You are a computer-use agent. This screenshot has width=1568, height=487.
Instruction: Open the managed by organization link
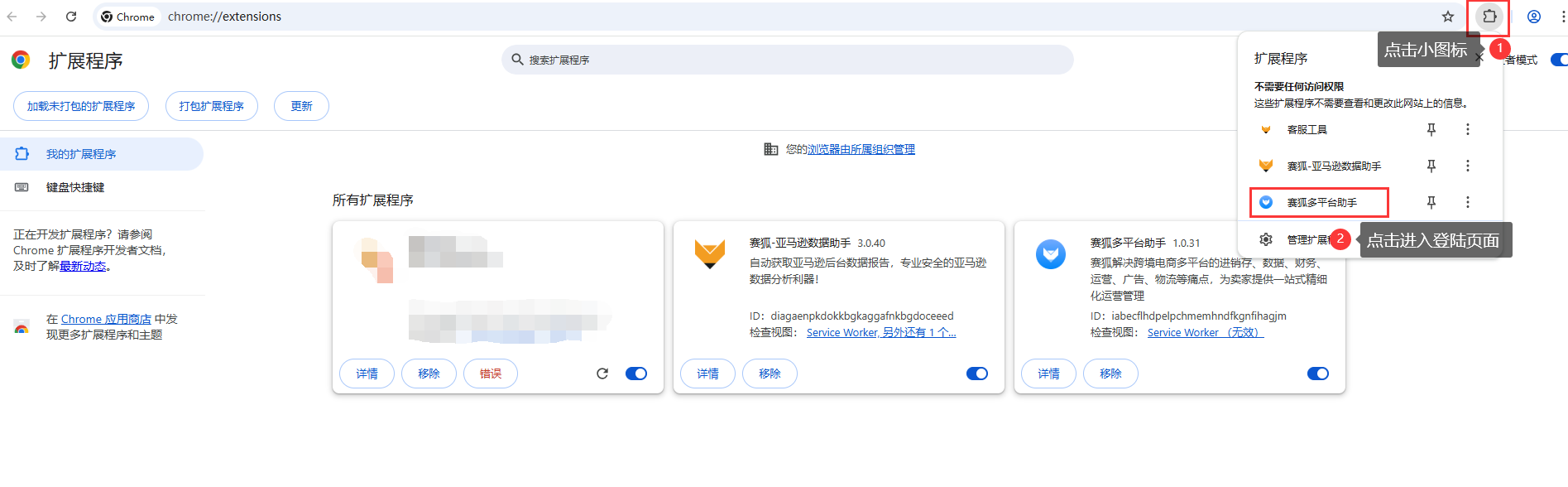coord(861,149)
